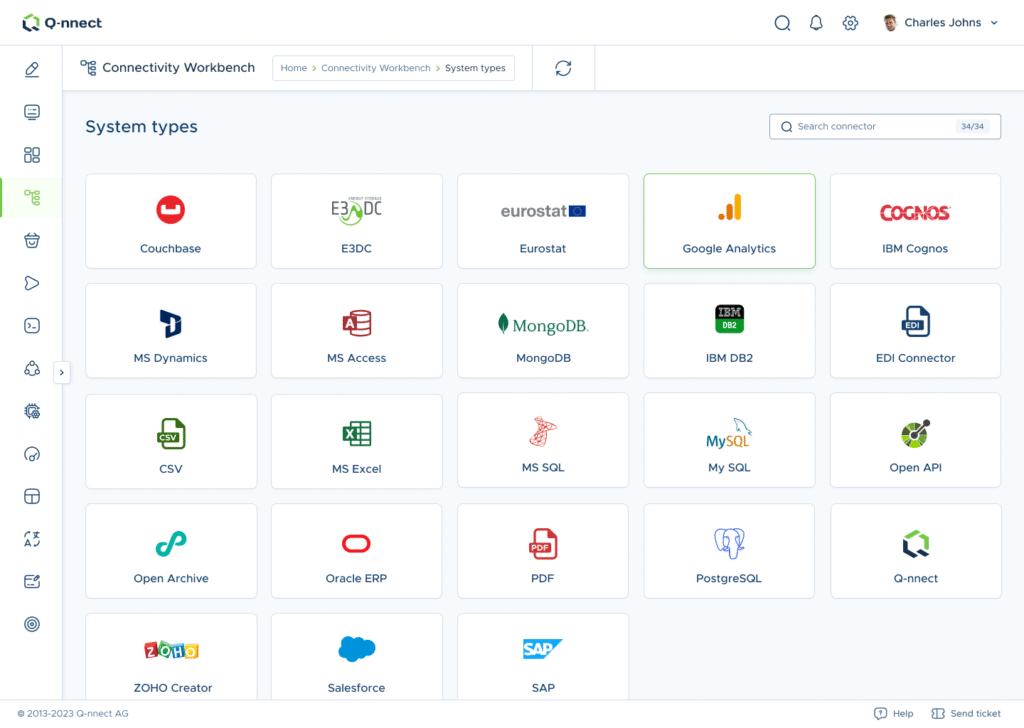Image resolution: width=1024 pixels, height=728 pixels.
Task: Open the settings gear icon
Action: click(x=850, y=23)
